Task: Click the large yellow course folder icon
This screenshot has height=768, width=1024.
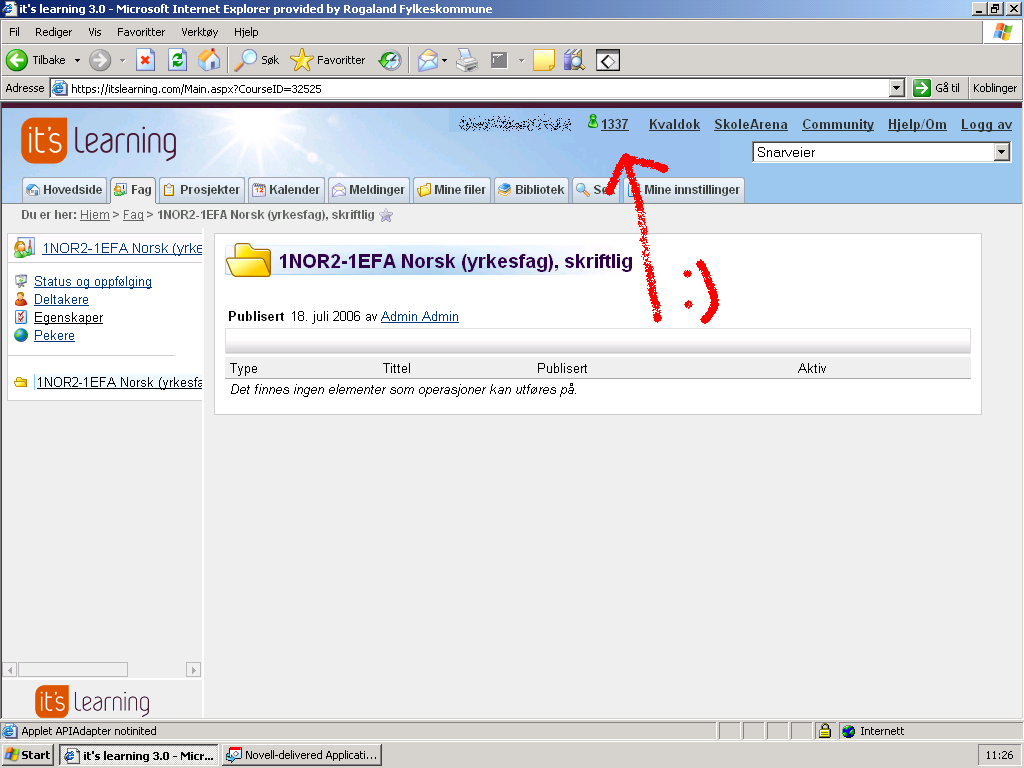Action: 248,260
